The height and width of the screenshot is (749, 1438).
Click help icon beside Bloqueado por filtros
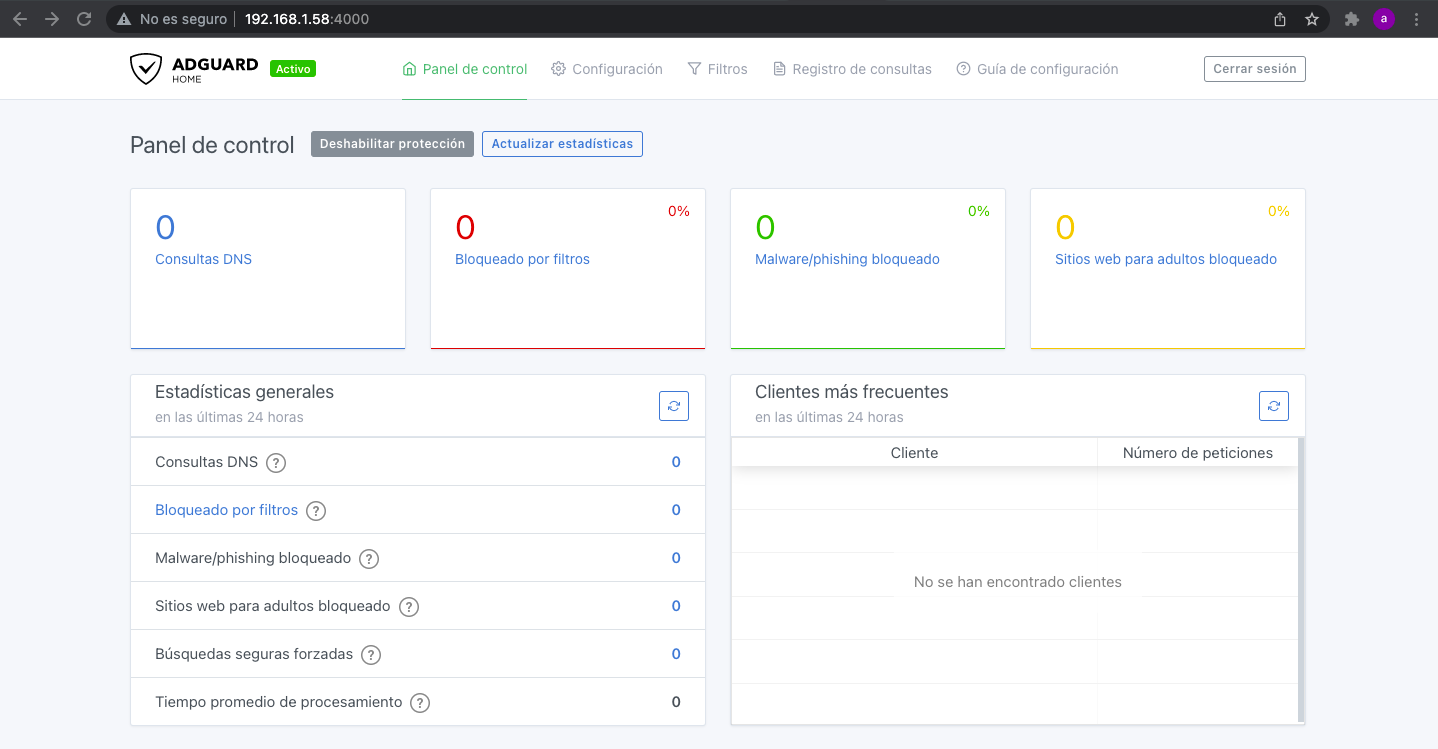click(x=316, y=511)
